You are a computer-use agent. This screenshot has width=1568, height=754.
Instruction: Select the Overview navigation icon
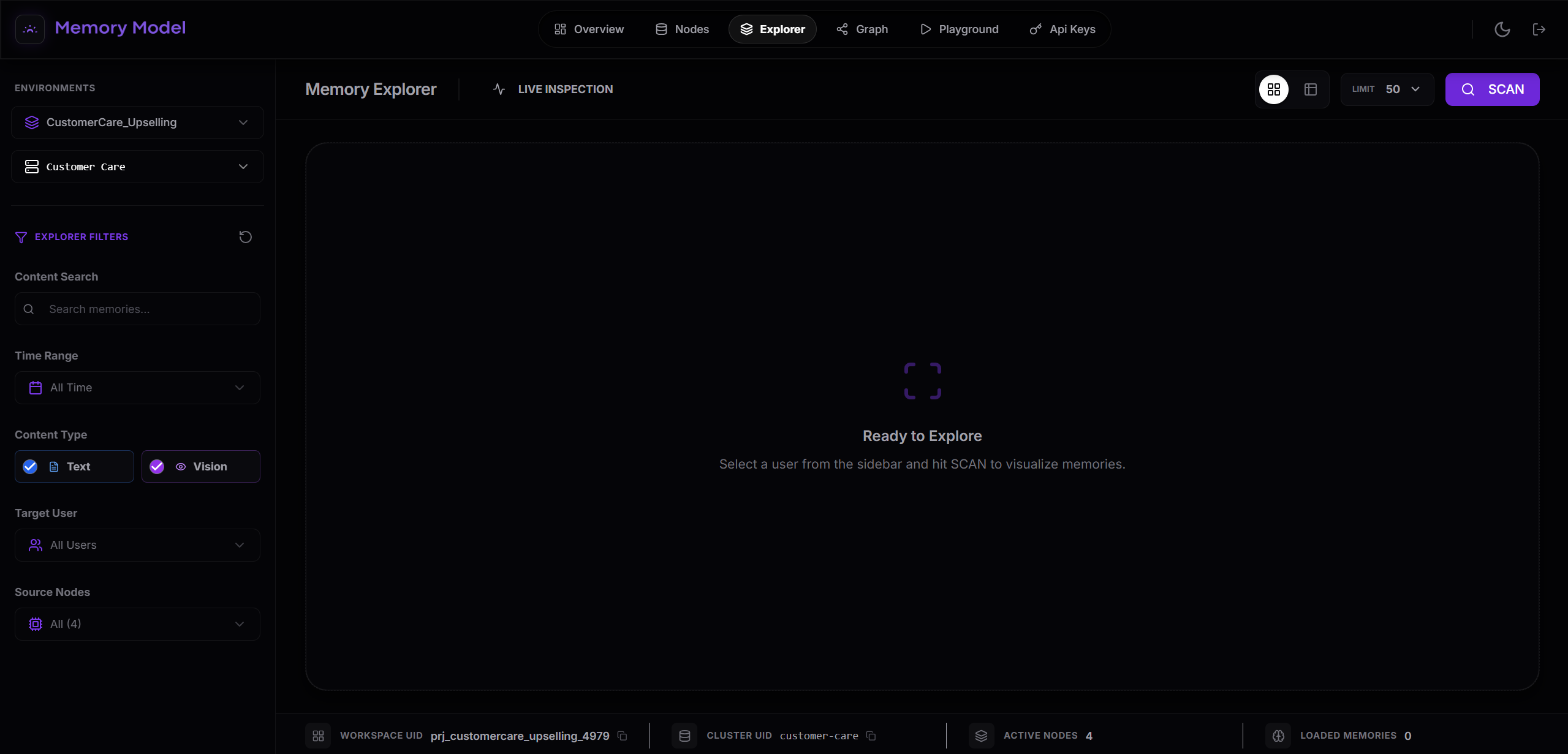click(x=560, y=29)
